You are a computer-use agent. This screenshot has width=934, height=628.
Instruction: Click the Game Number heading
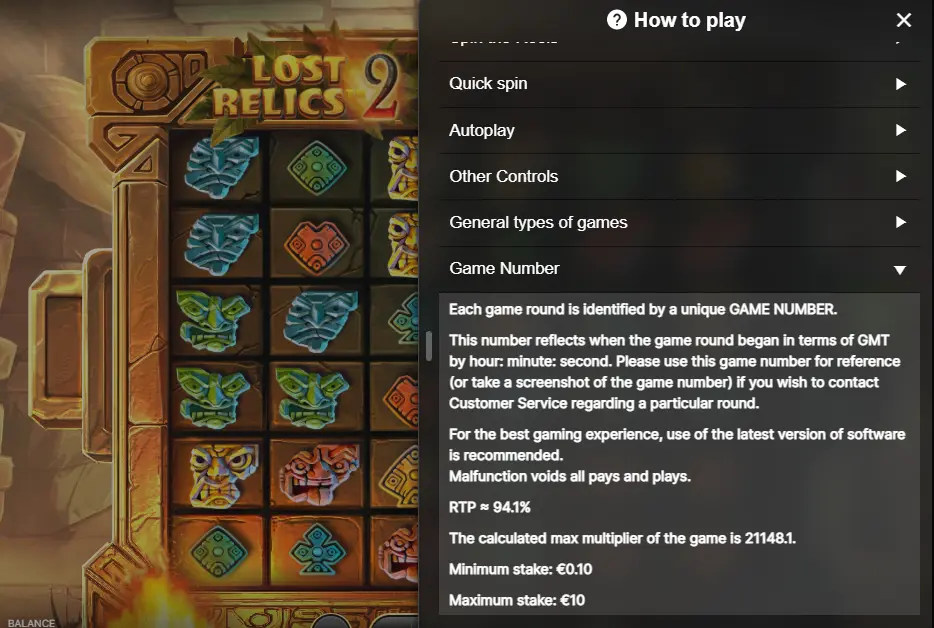[x=504, y=269]
